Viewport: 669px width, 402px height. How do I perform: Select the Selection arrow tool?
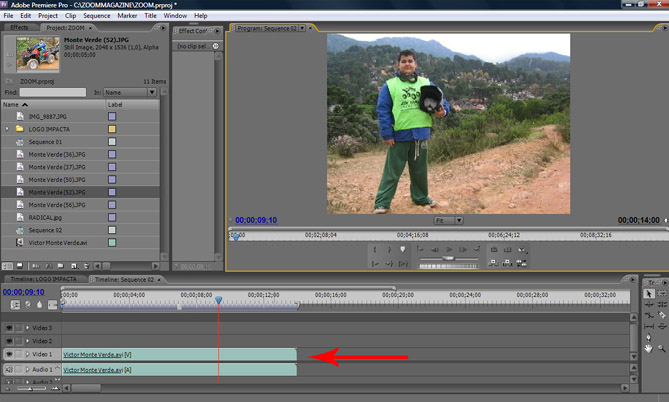tap(649, 293)
